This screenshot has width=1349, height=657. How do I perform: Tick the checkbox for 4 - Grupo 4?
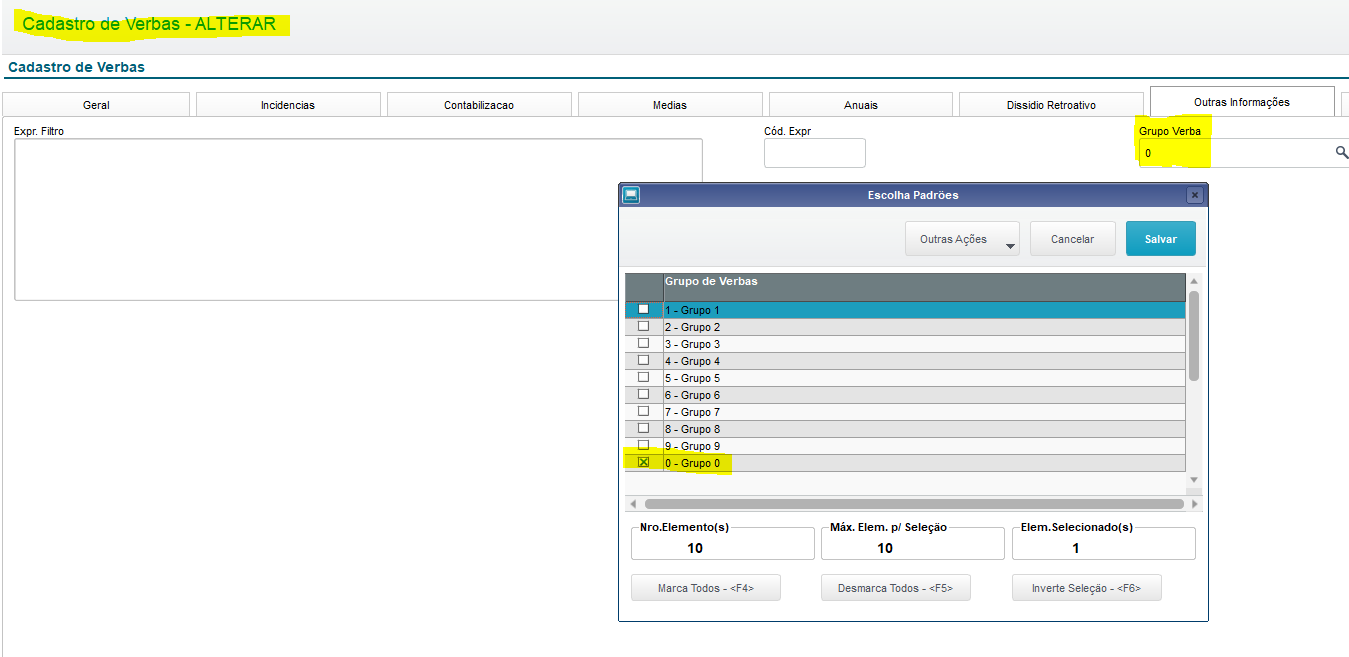pyautogui.click(x=643, y=361)
